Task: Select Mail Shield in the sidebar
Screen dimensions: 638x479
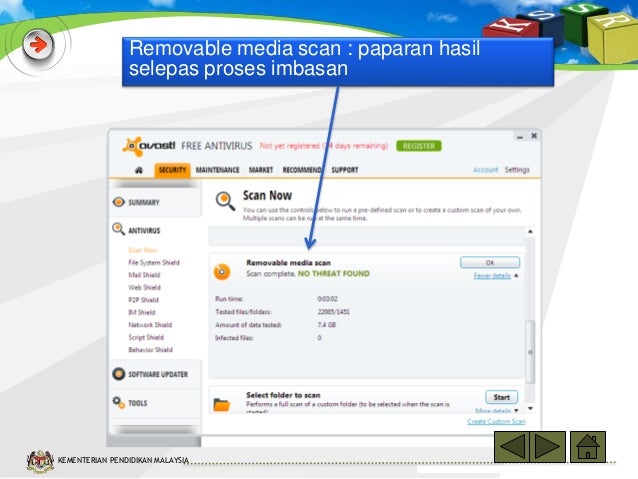Action: pos(144,275)
